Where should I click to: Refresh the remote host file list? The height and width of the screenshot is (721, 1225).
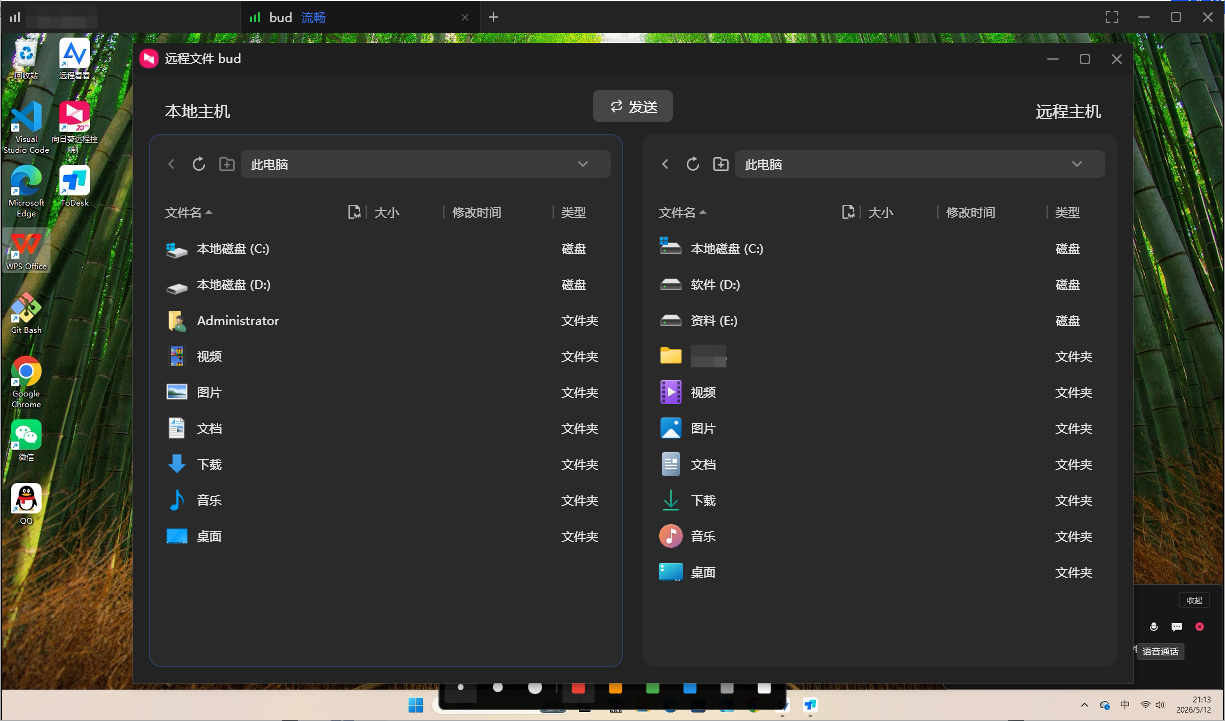point(693,164)
